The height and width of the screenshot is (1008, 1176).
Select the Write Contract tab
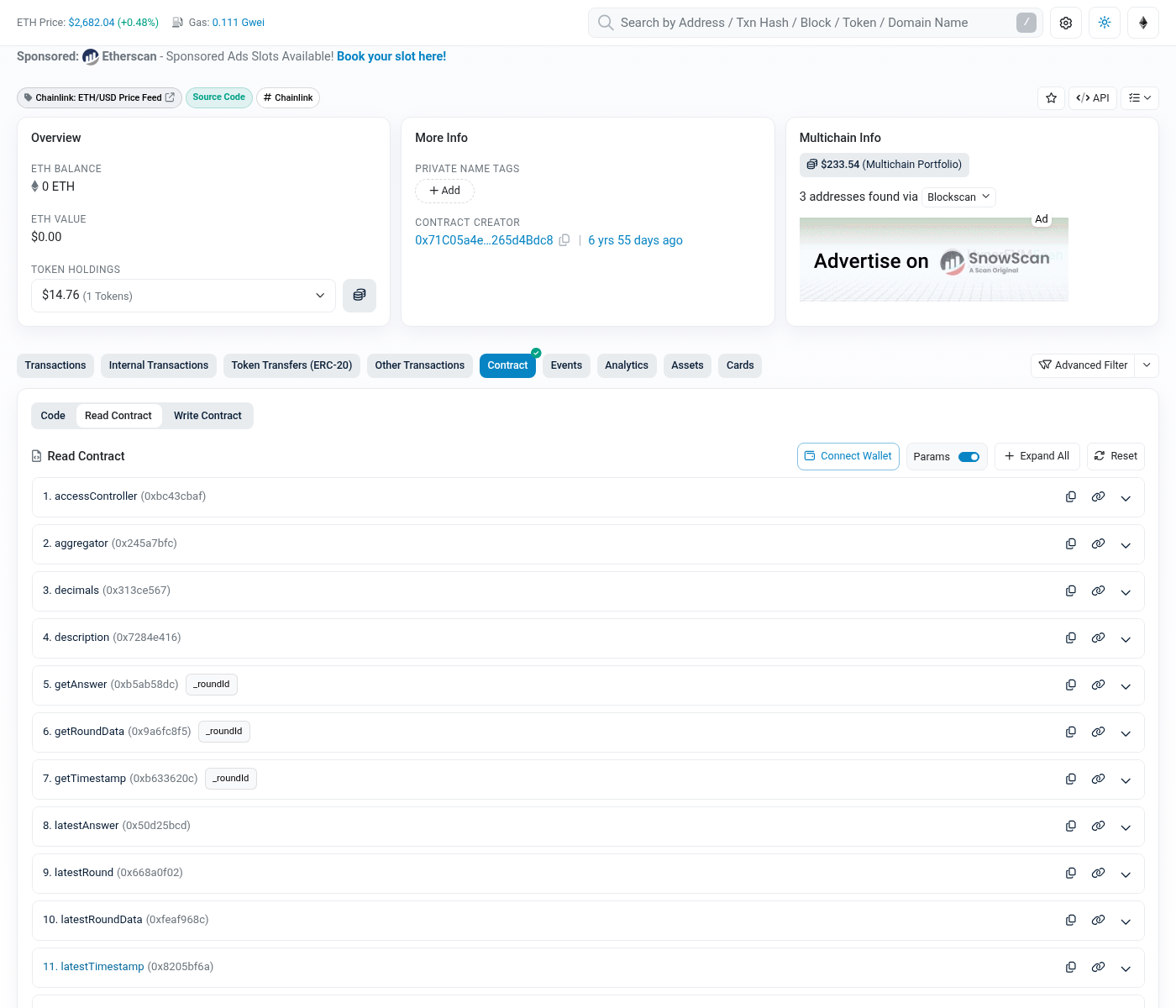click(207, 416)
